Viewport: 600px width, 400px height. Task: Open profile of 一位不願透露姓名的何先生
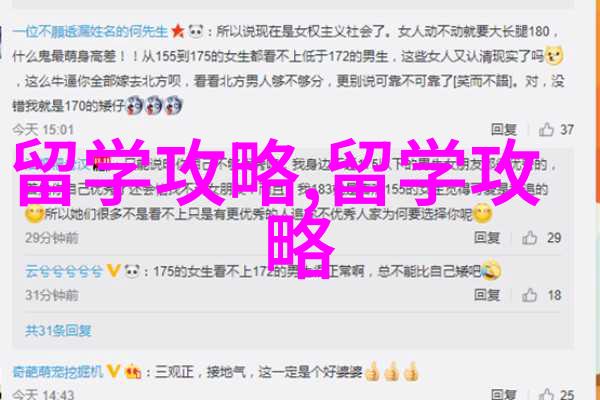(90, 31)
